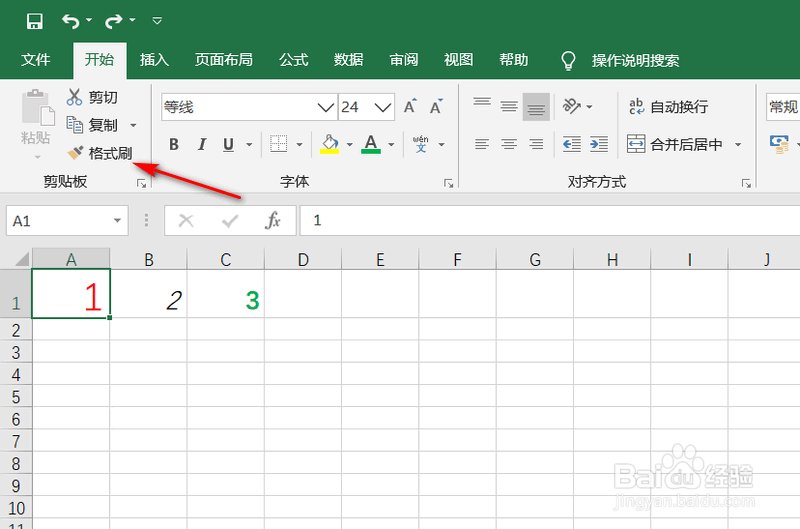Image resolution: width=800 pixels, height=529 pixels.
Task: Apply yellow fill color bucket
Action: coord(330,144)
